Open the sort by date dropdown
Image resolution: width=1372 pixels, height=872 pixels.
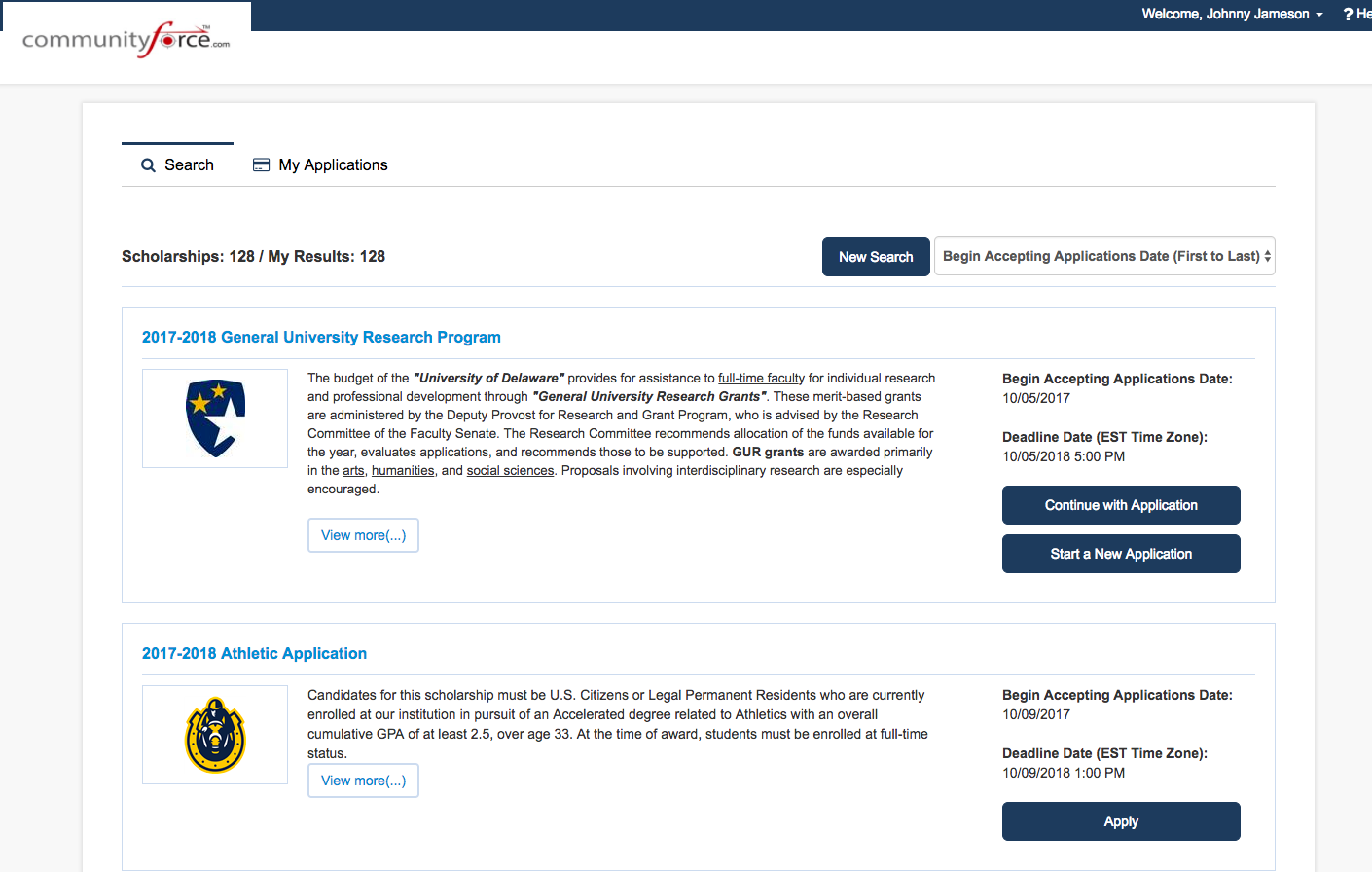[1104, 256]
